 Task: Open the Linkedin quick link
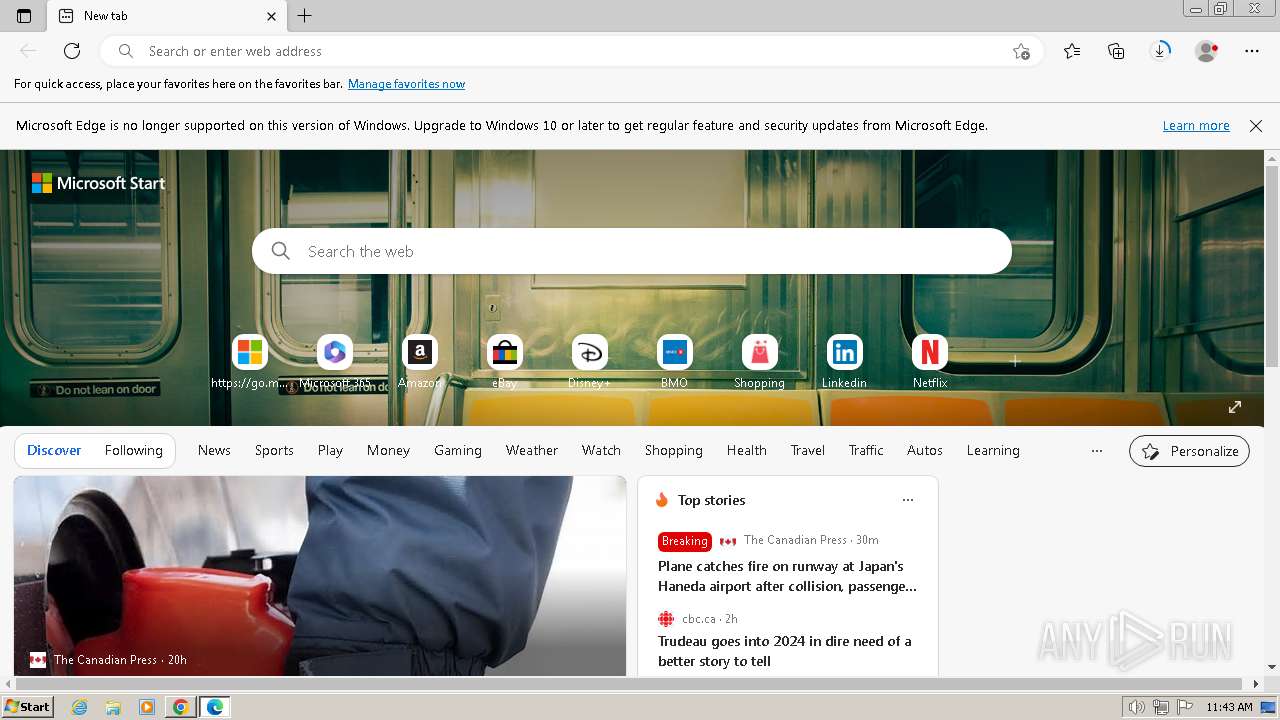(845, 362)
